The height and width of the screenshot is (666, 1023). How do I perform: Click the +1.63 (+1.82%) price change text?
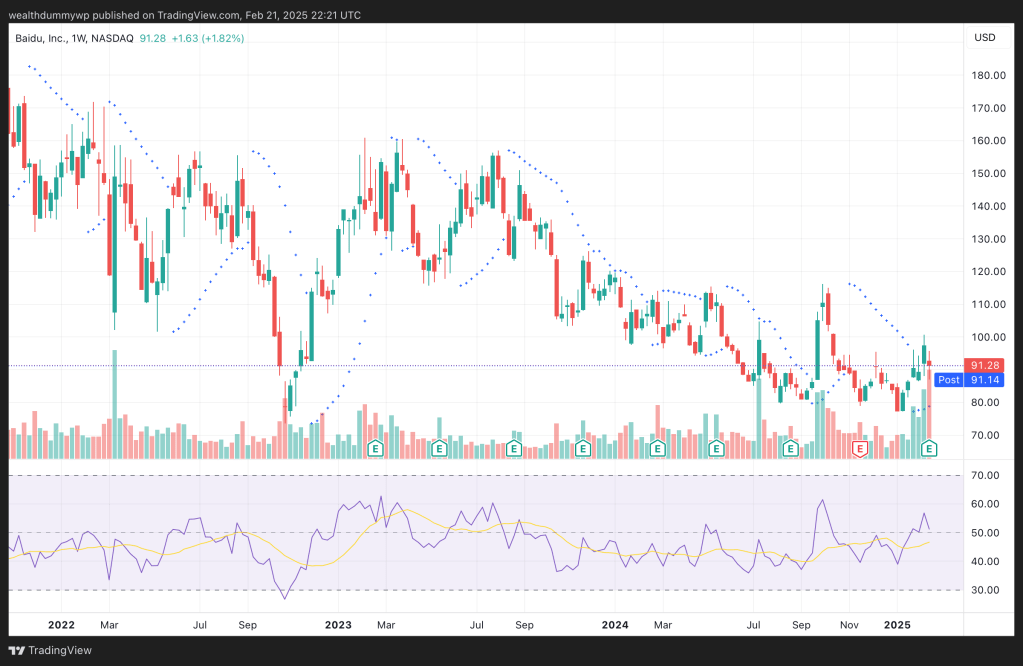click(x=207, y=38)
